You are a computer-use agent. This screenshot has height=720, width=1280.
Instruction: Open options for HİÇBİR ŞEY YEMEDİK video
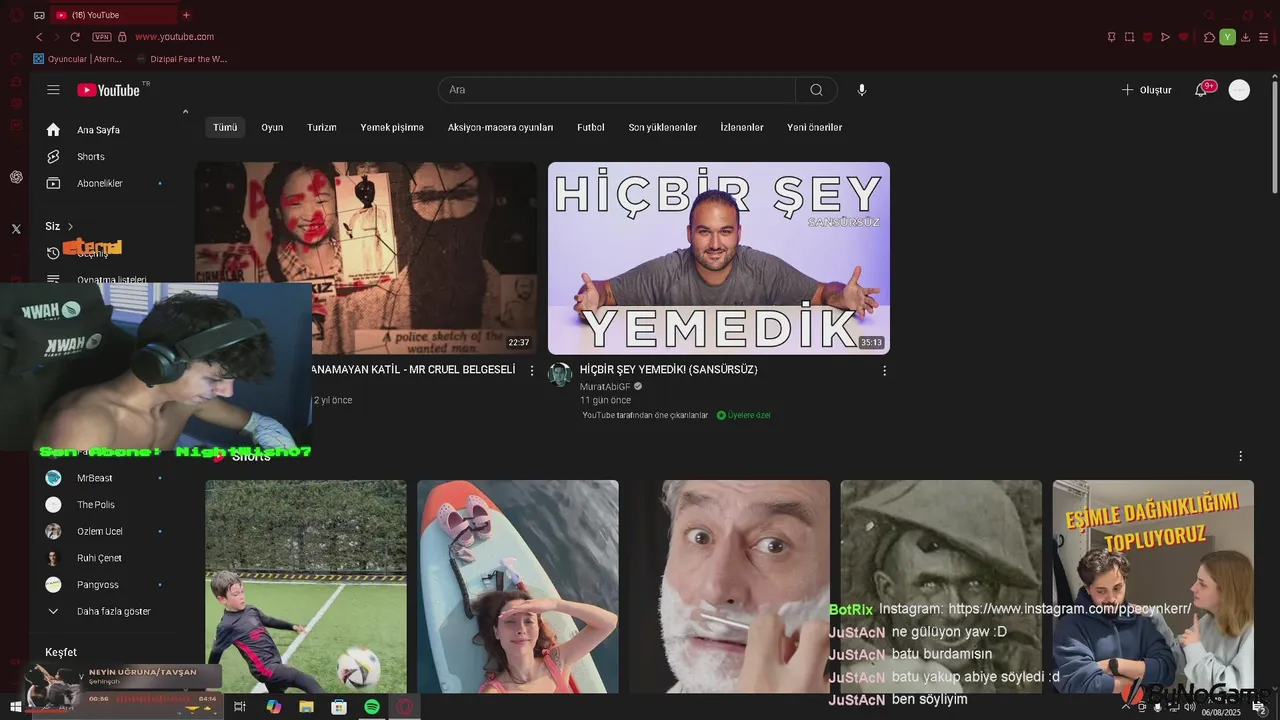coord(884,371)
